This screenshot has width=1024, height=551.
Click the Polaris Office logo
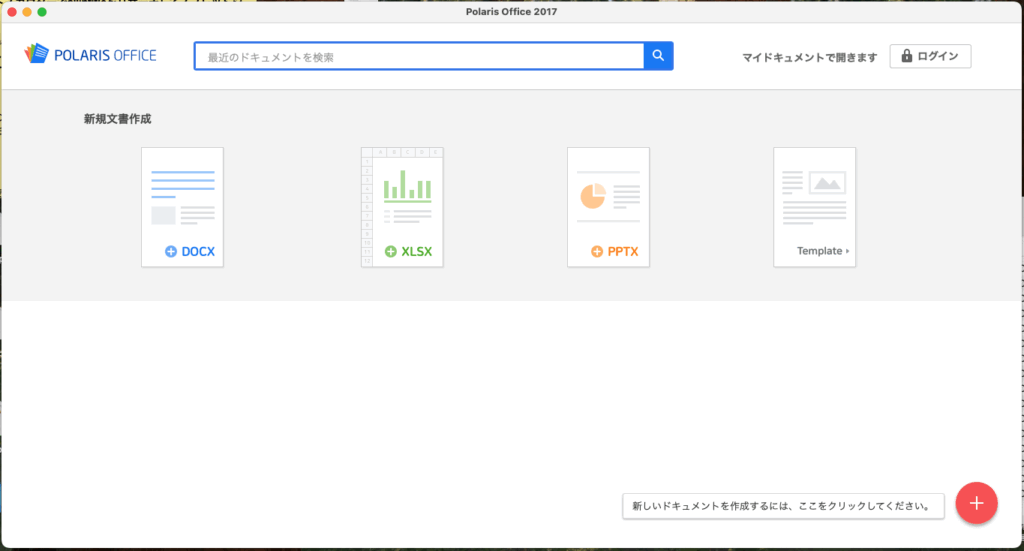point(91,55)
